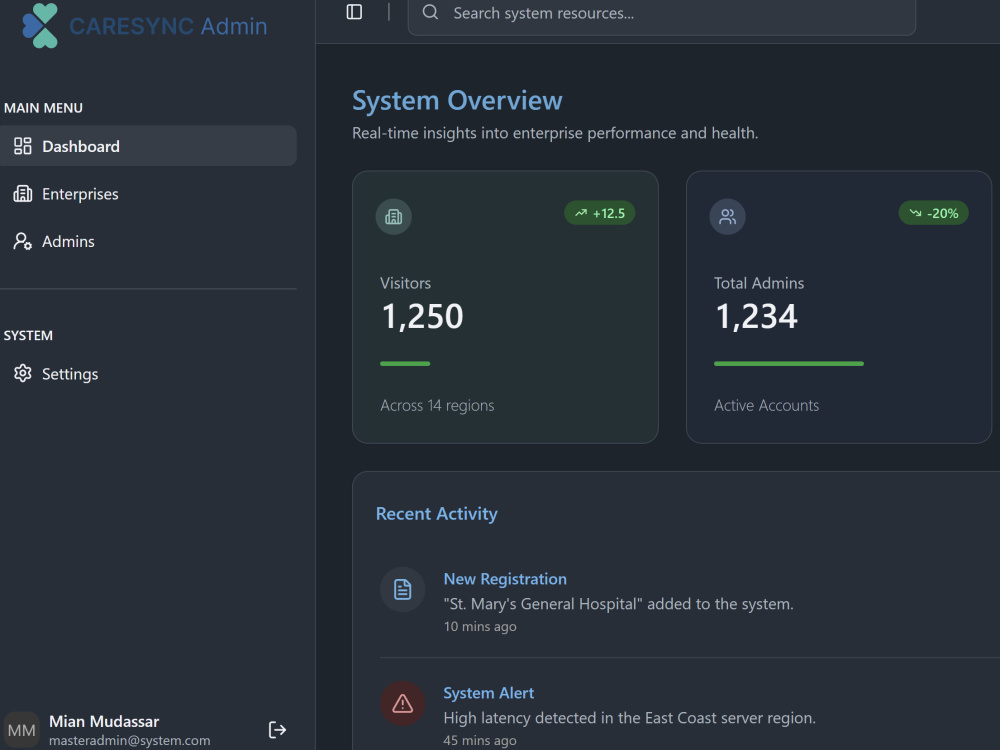Click the SYSTEM section label
This screenshot has width=1000, height=750.
pos(28,335)
